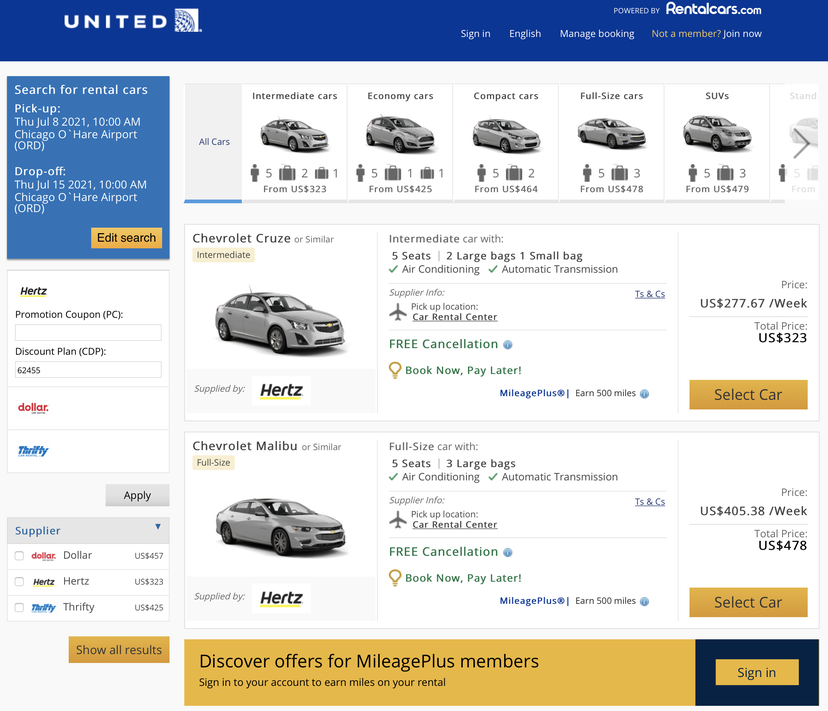Click the United Airlines logo
The image size is (828, 711).
point(131,19)
